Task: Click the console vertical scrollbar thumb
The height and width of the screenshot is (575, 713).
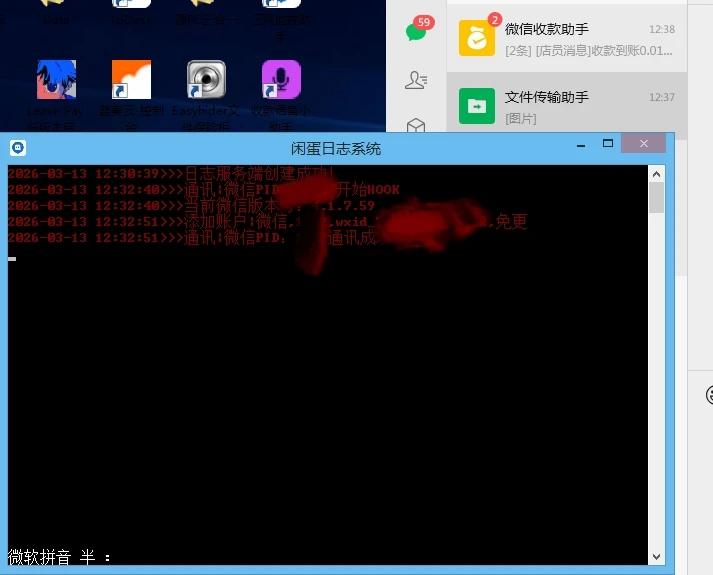Action: (656, 197)
